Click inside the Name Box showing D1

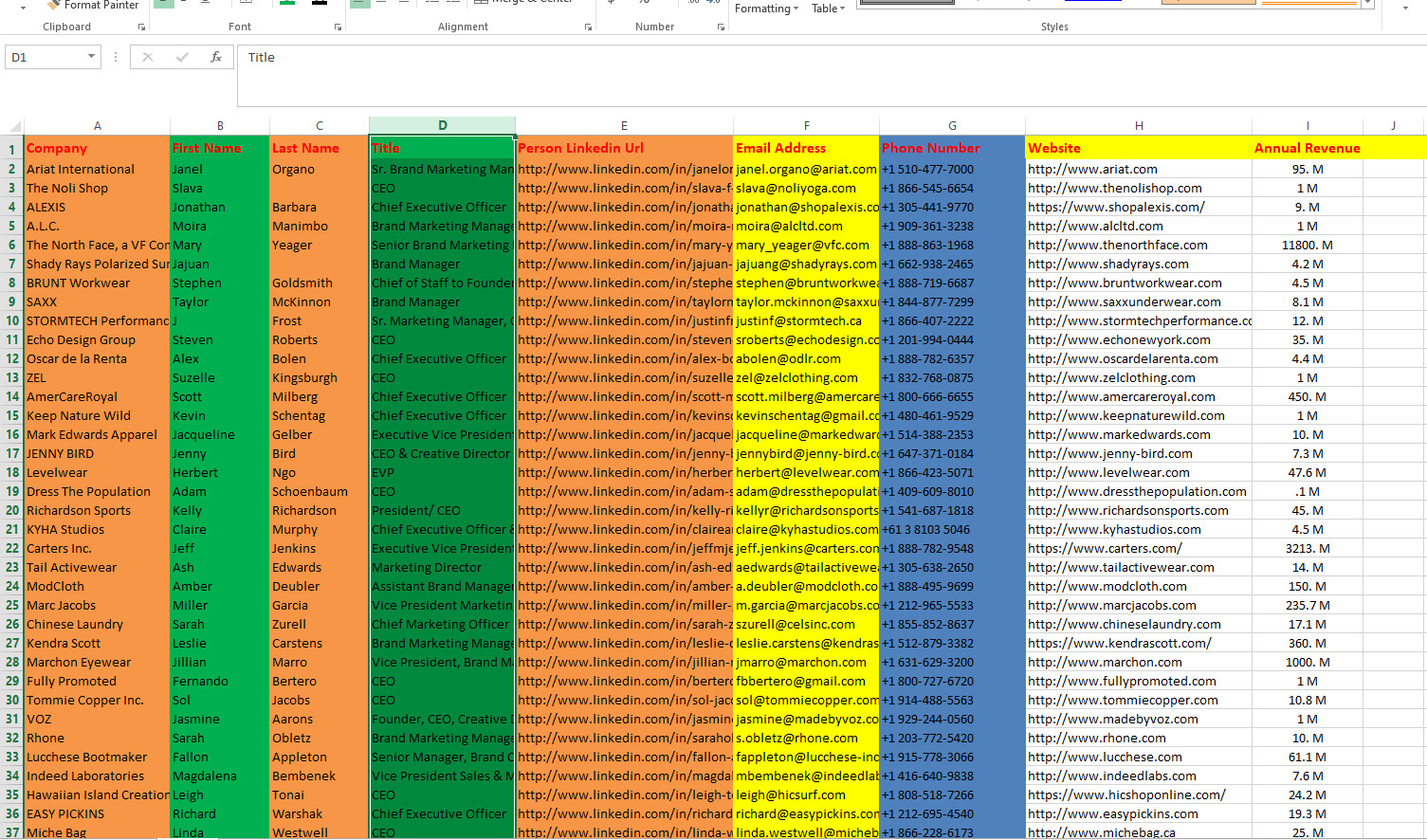coord(46,57)
